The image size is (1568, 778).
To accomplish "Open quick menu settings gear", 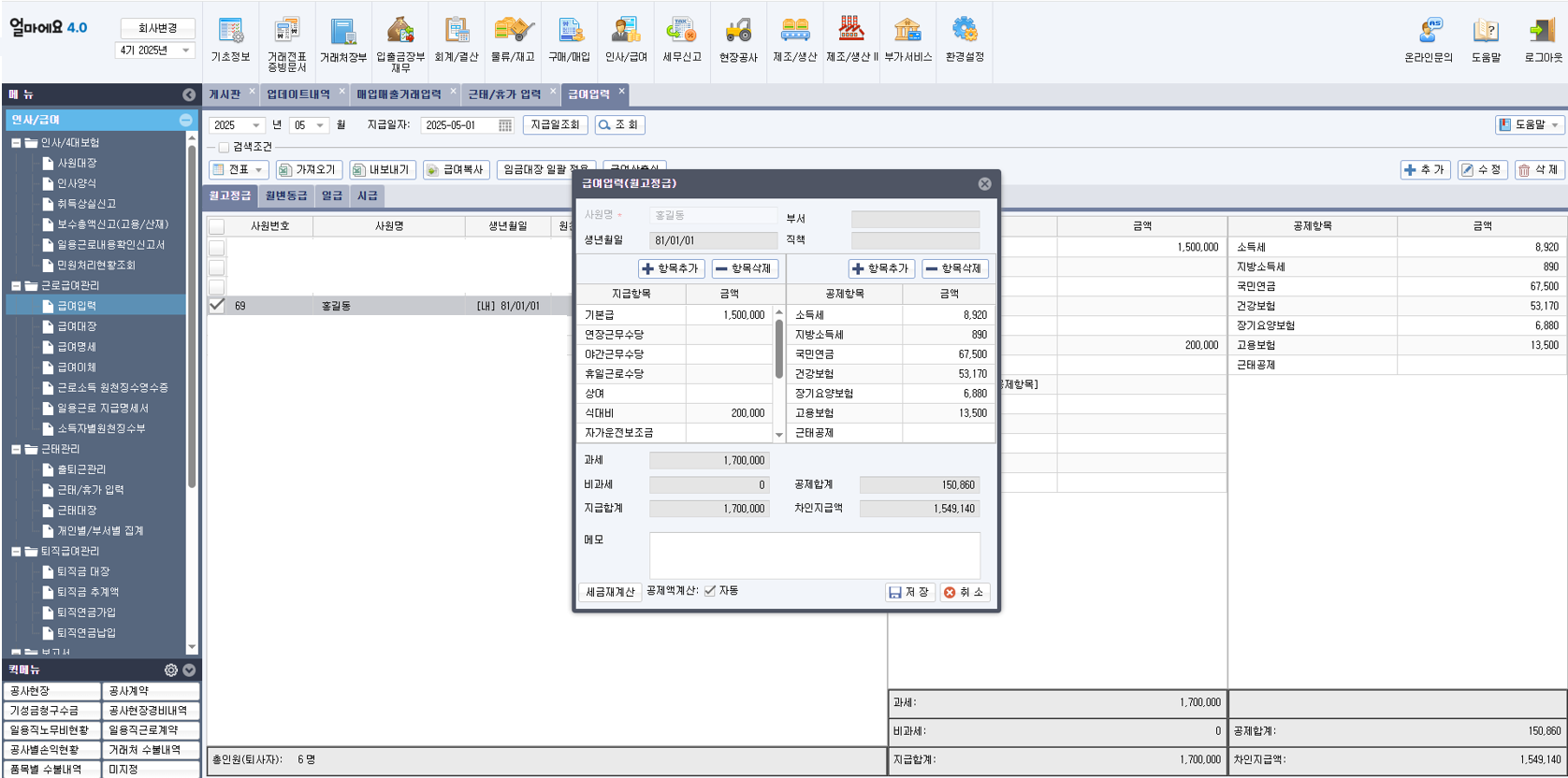I will (171, 670).
